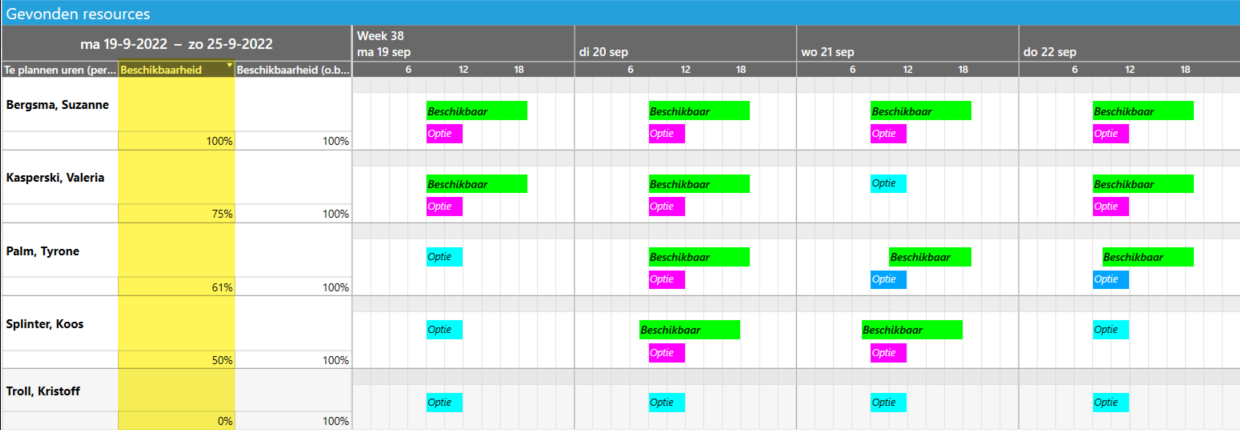Image resolution: width=1240 pixels, height=430 pixels.
Task: Select Bergsma's green Beschikbaar block on ma 19 sep
Action: click(476, 111)
